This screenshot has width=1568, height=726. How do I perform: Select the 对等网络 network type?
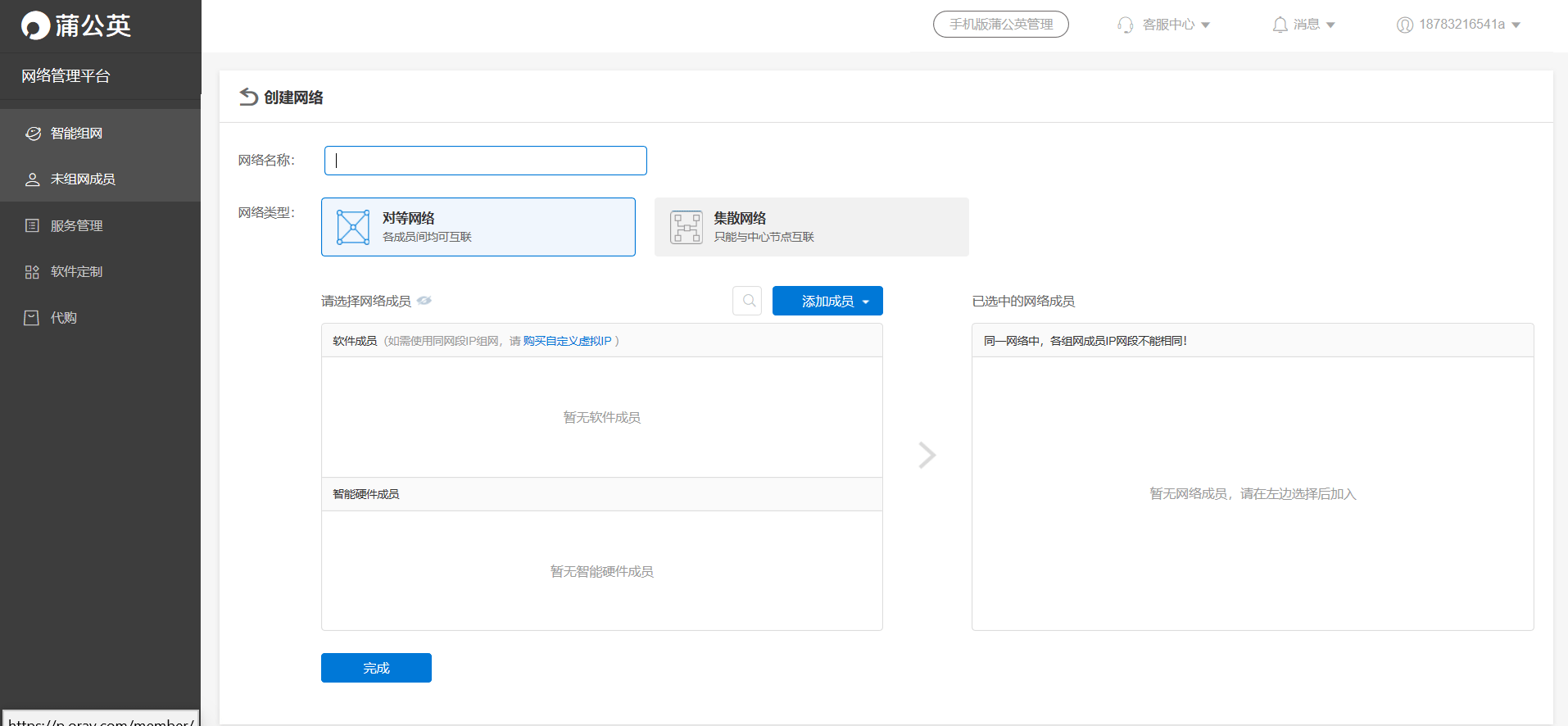tap(478, 227)
